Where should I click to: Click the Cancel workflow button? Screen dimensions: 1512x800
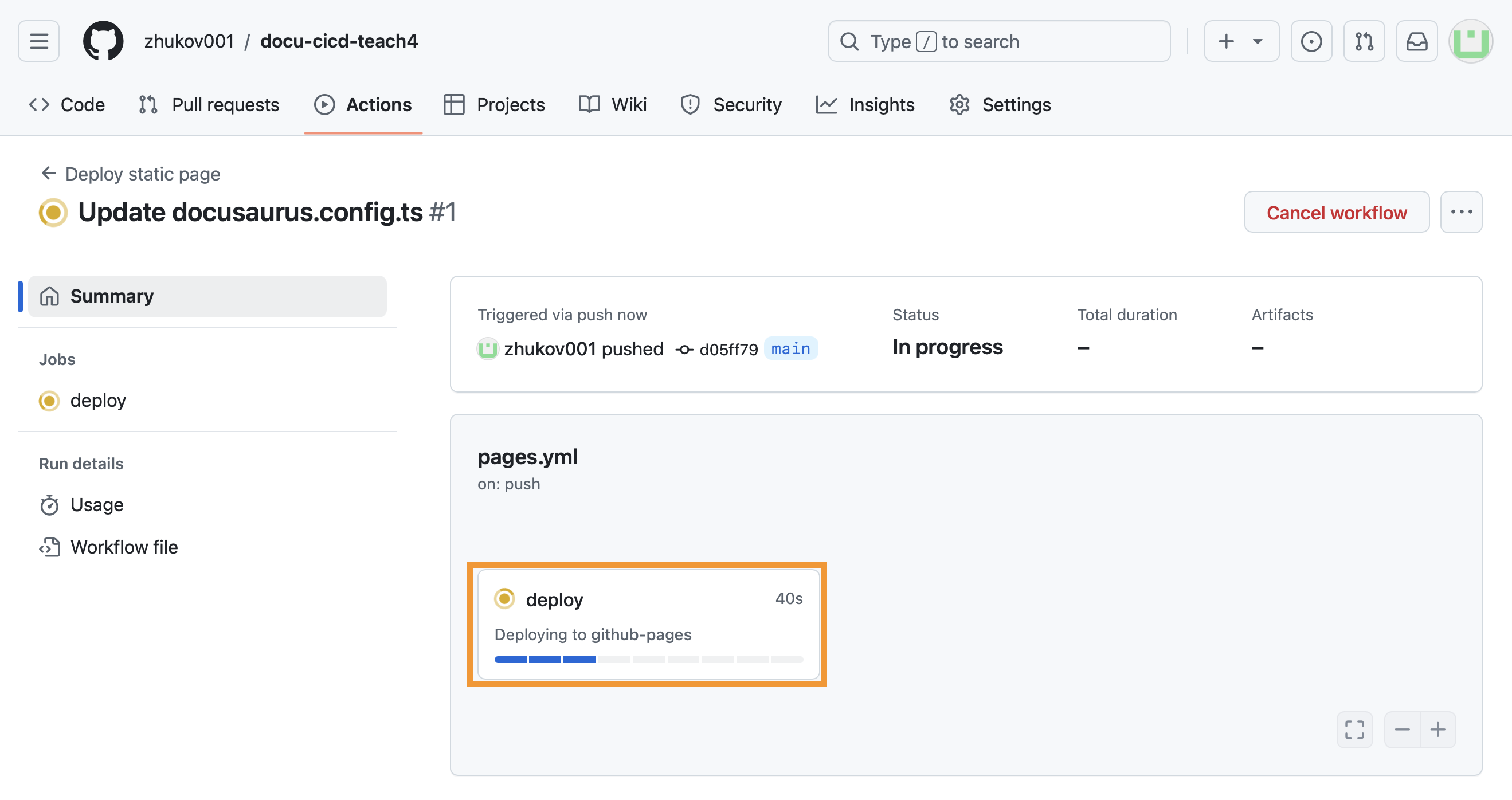1336,212
